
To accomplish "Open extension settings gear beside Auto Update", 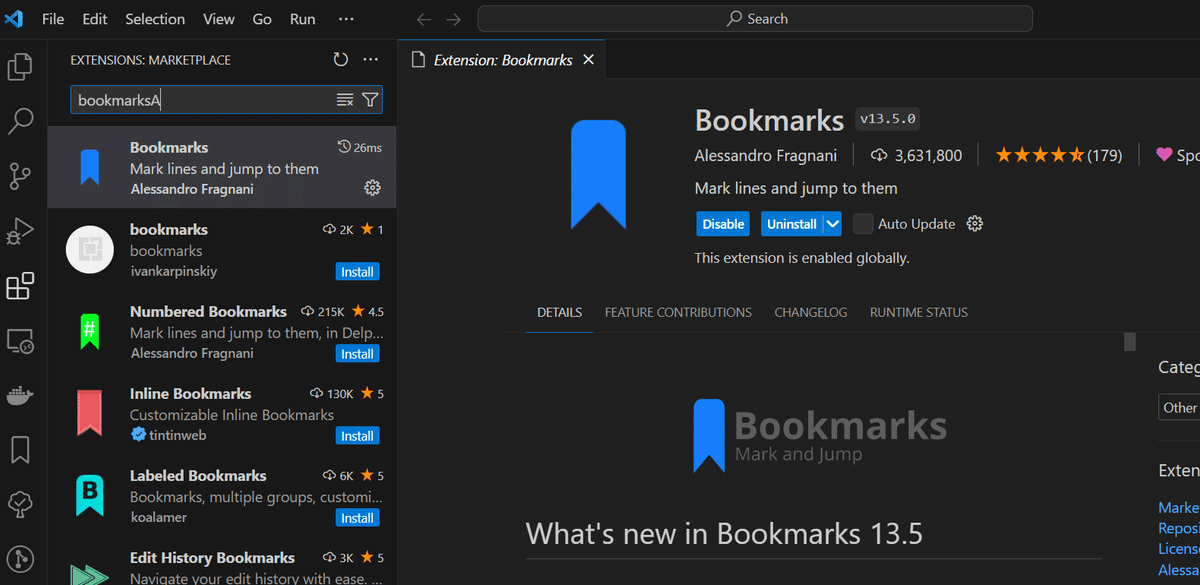I will point(975,224).
